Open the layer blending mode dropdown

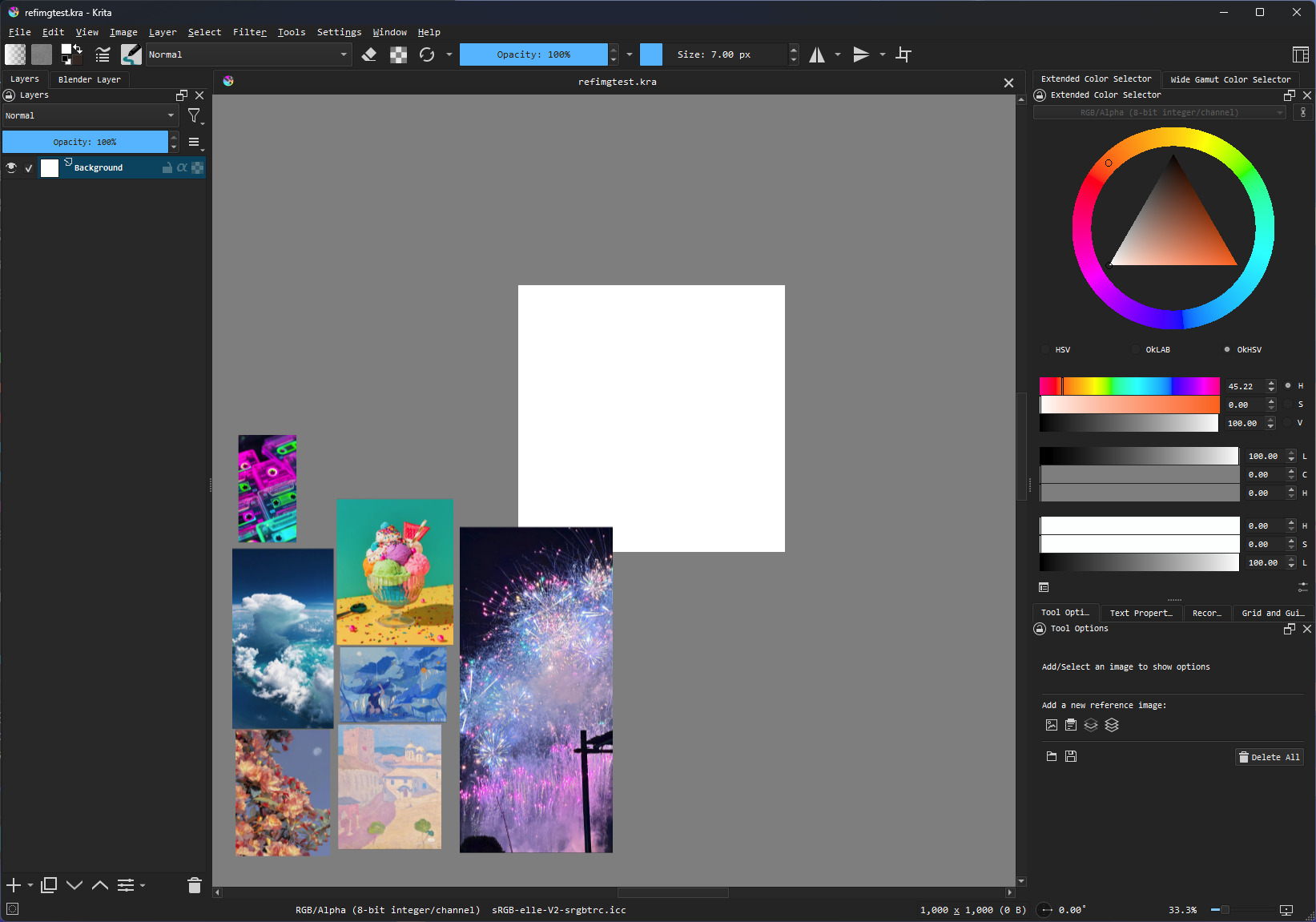[x=90, y=115]
